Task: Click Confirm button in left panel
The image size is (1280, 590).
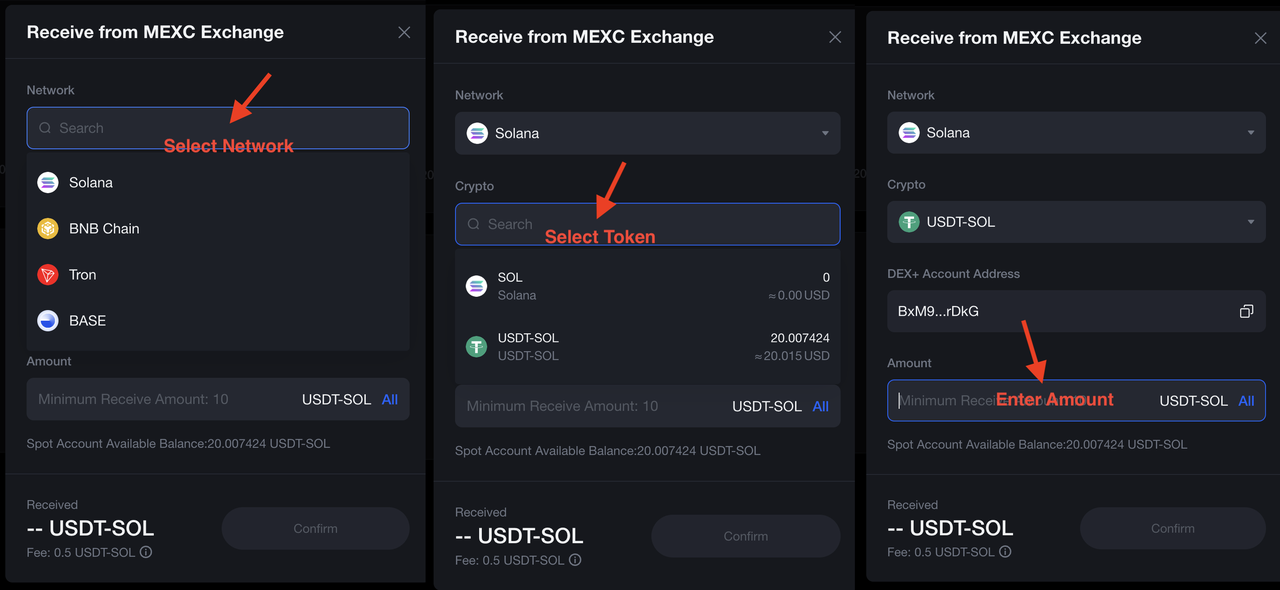Action: (x=315, y=528)
